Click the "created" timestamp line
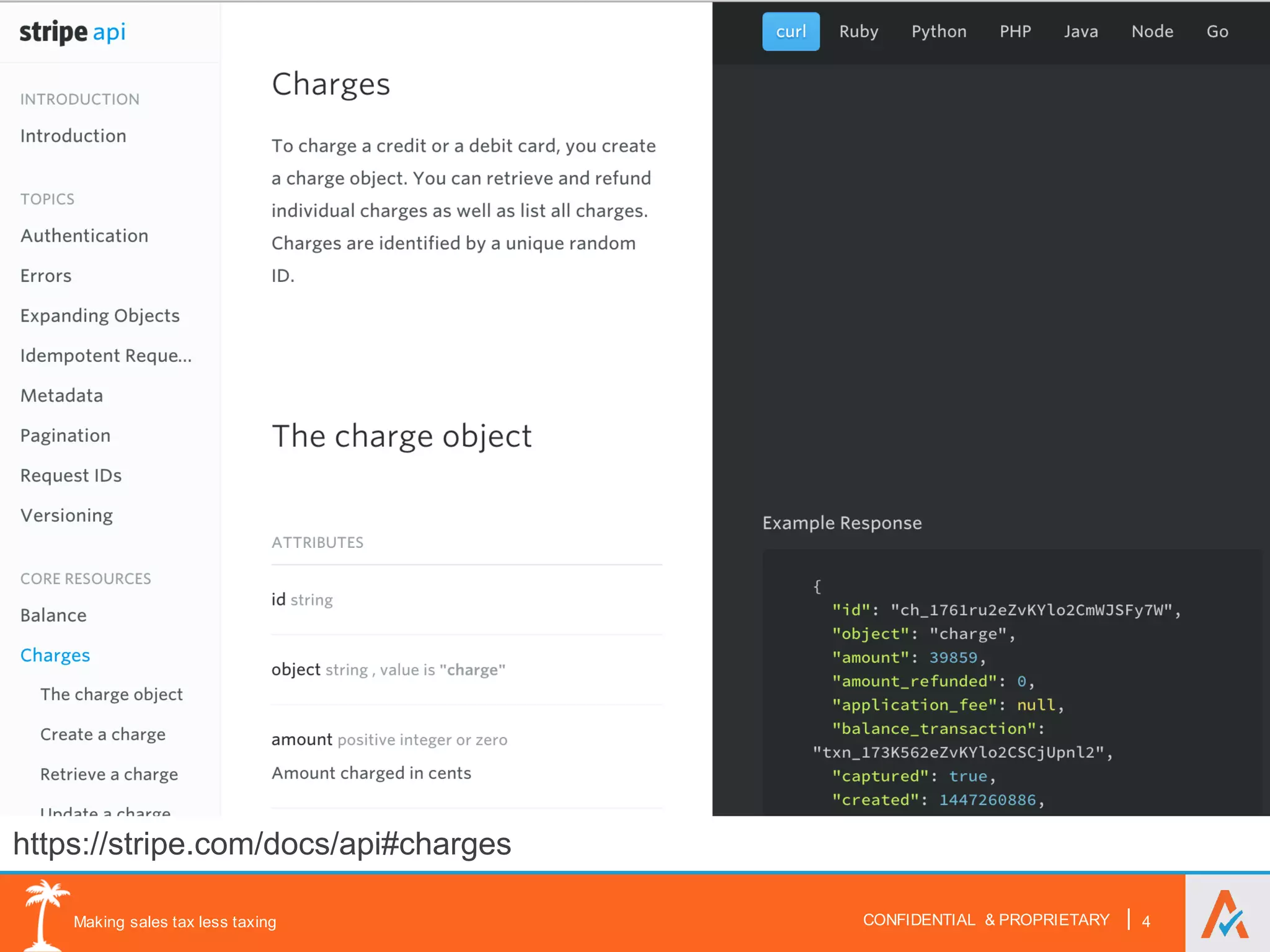Screen dimensions: 1270x952 click(x=938, y=800)
